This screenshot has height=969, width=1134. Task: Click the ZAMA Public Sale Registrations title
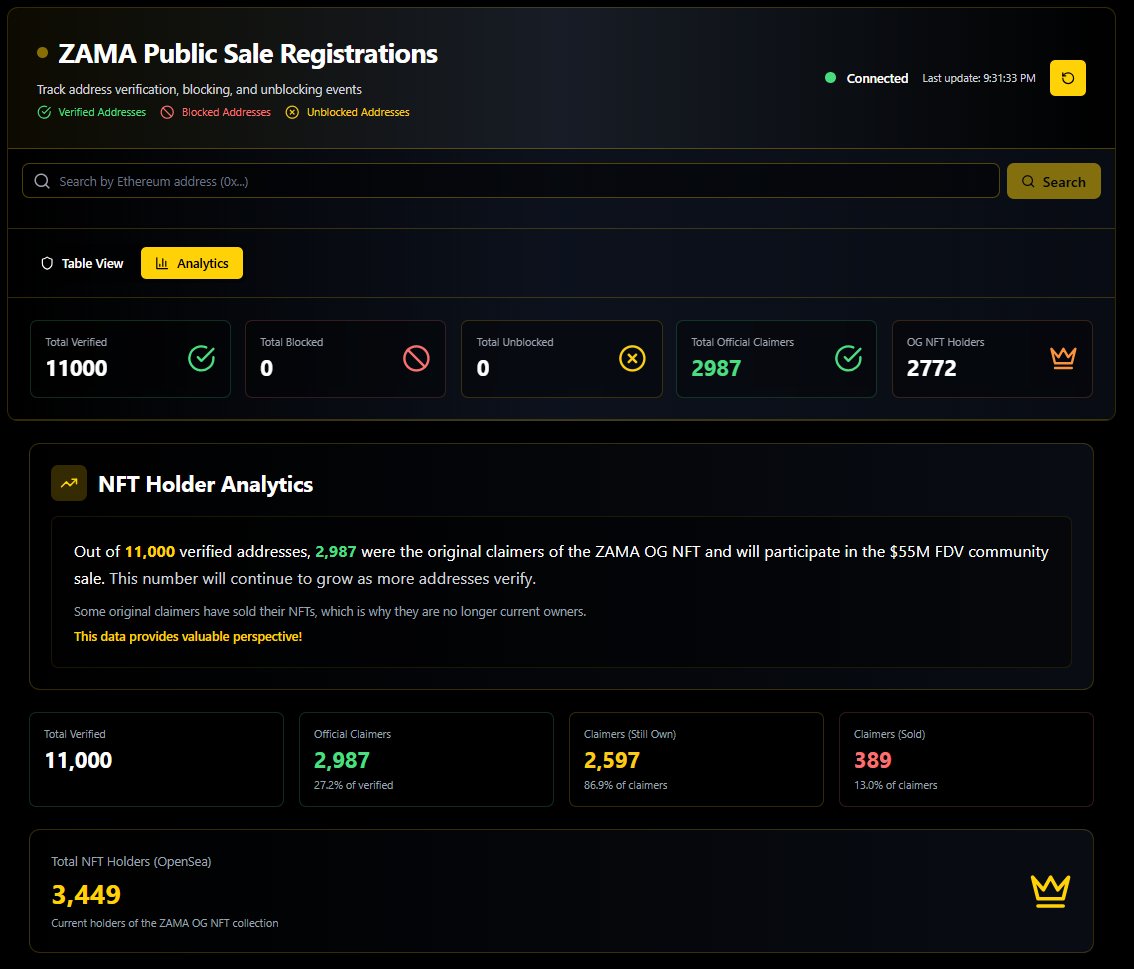248,54
